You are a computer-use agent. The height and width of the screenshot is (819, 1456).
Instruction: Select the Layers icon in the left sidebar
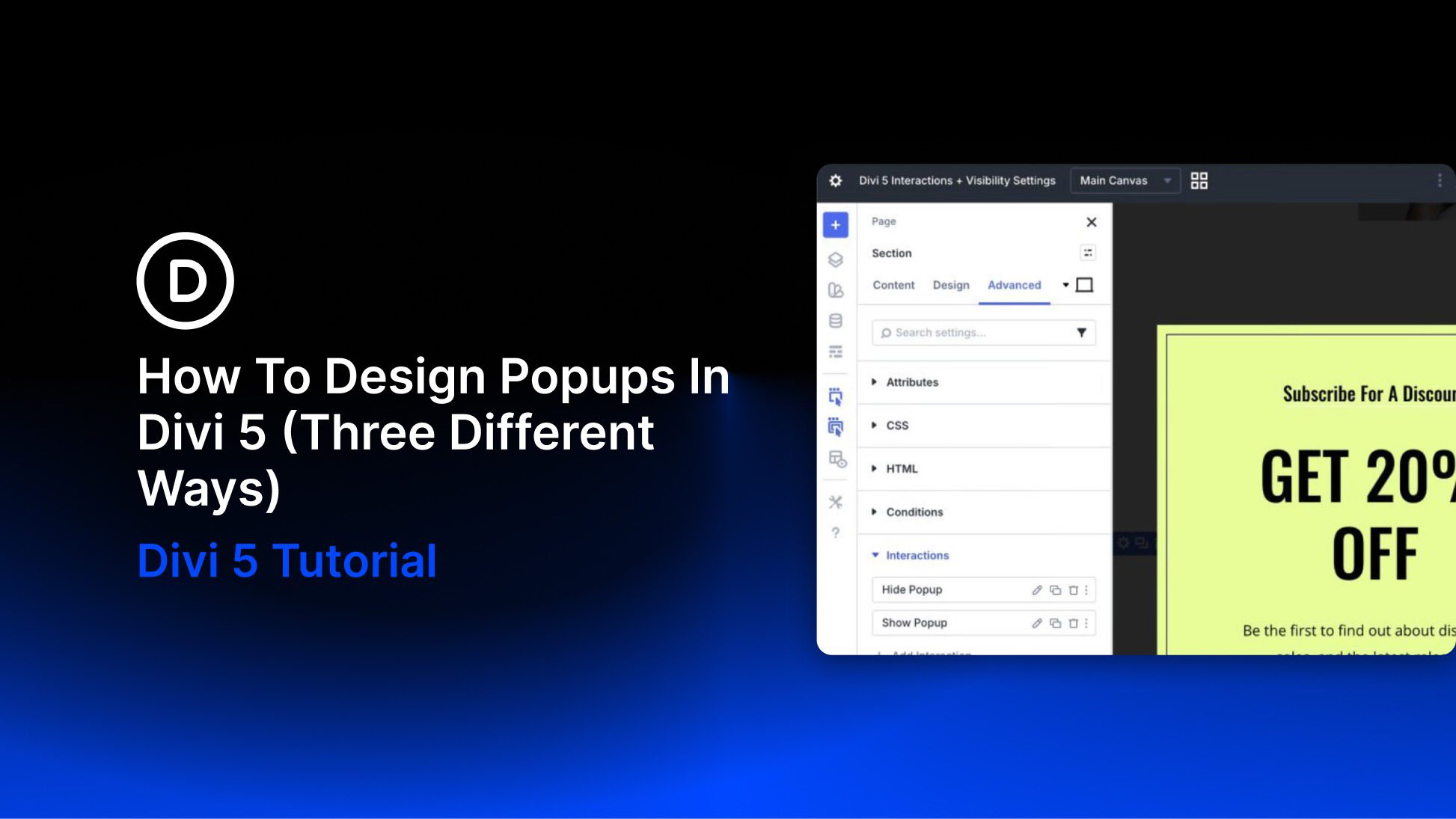click(x=836, y=260)
